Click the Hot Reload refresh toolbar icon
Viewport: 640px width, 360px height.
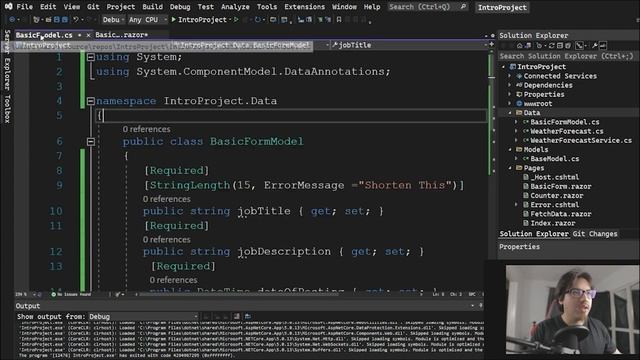pyautogui.click(x=258, y=20)
